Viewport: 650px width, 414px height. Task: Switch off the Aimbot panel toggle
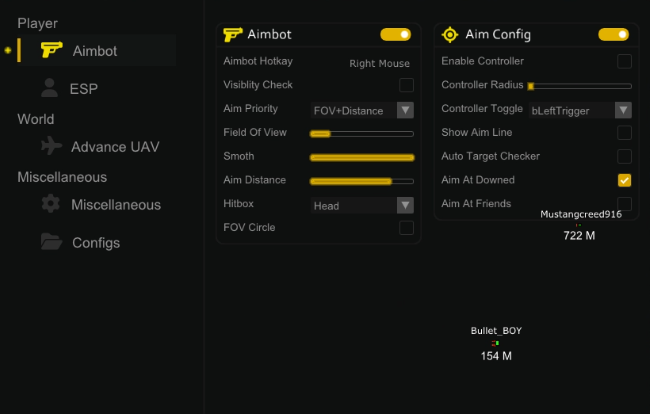pos(396,34)
